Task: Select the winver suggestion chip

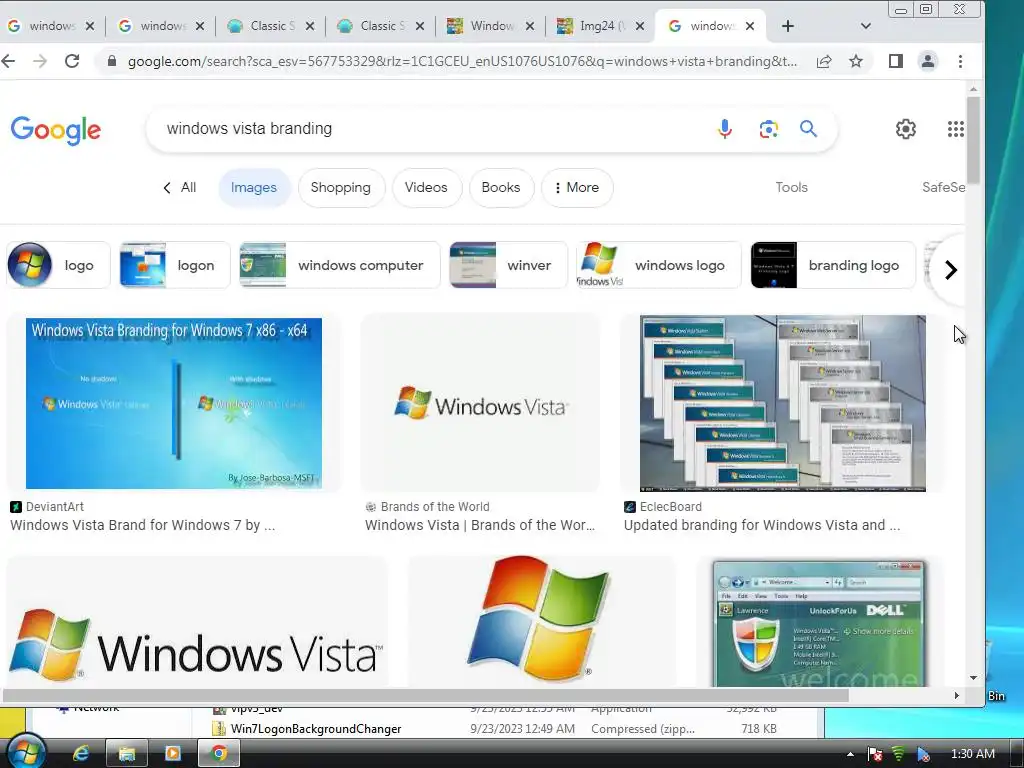Action: click(508, 265)
